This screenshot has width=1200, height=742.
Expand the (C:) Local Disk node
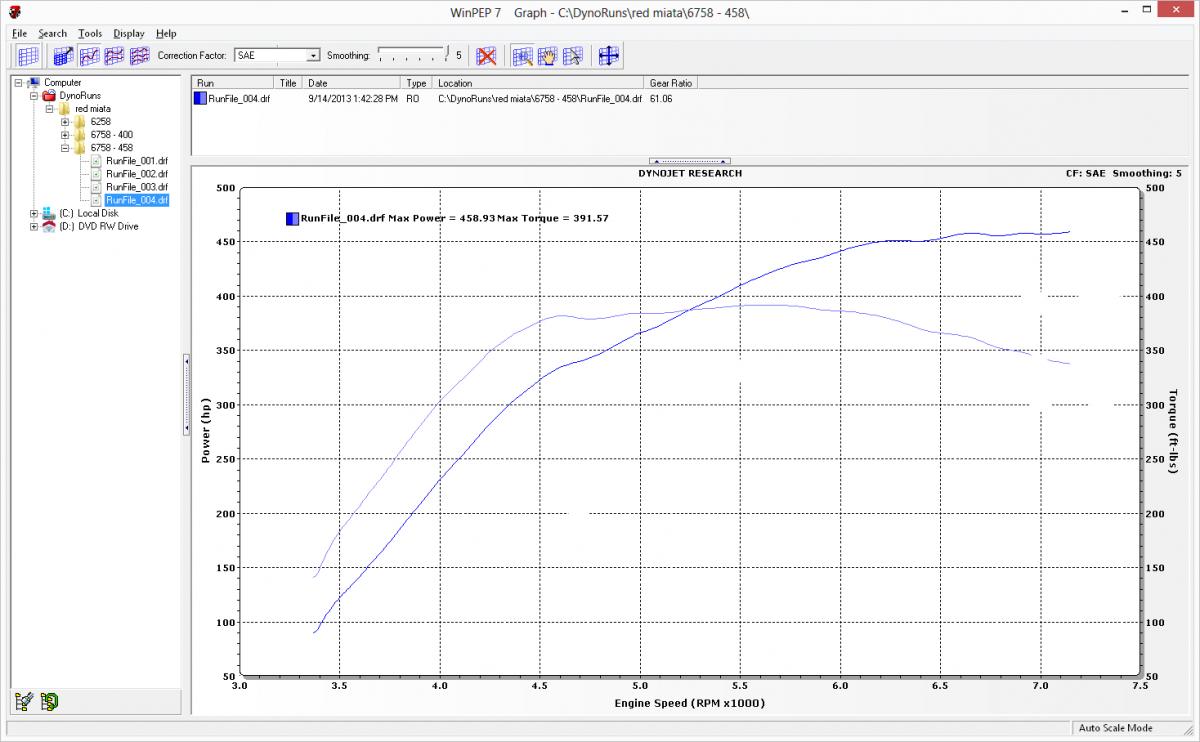click(34, 213)
